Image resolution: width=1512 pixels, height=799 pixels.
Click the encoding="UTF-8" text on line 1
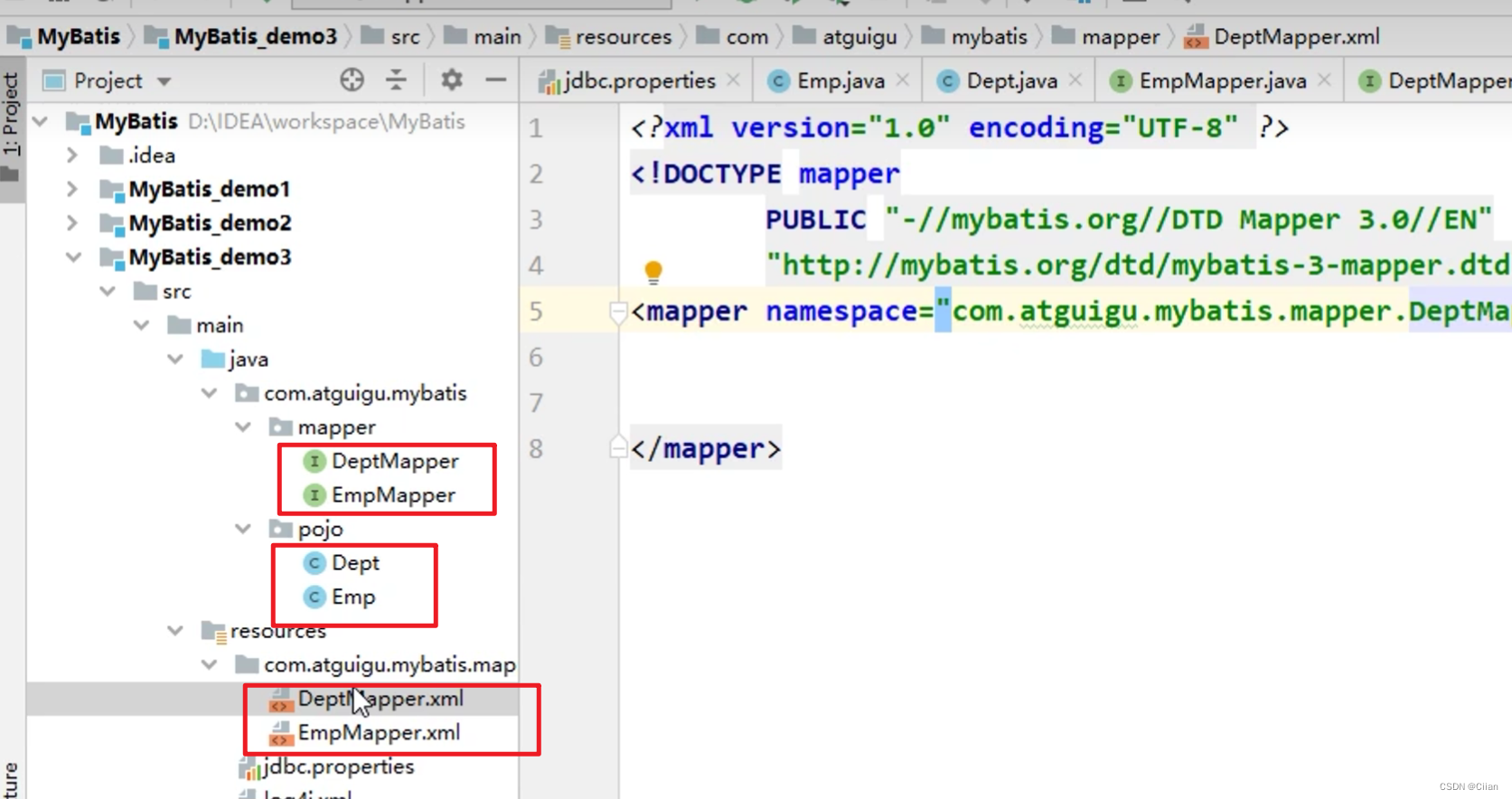point(1103,127)
